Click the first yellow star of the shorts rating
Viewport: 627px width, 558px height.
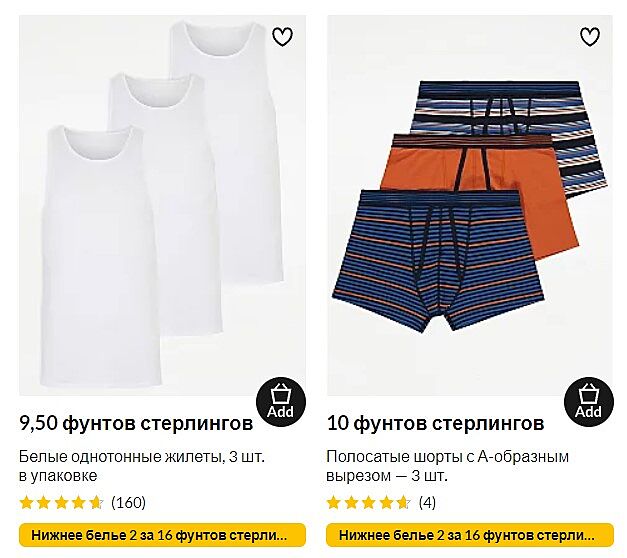[x=333, y=502]
